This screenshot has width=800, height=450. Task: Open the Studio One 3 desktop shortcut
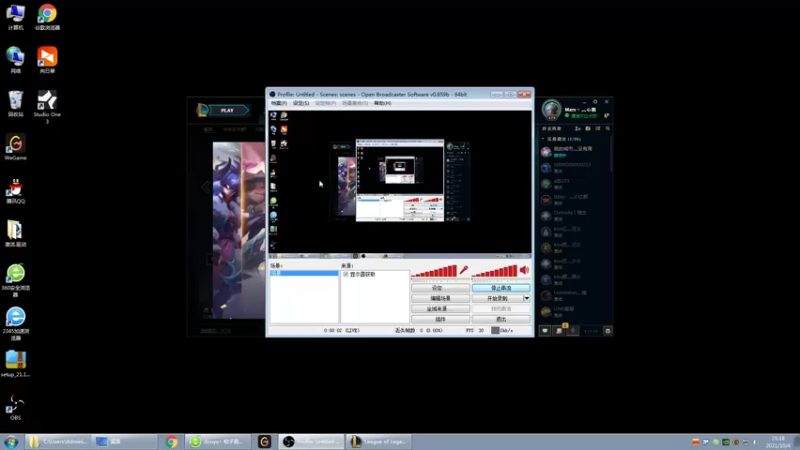point(47,107)
